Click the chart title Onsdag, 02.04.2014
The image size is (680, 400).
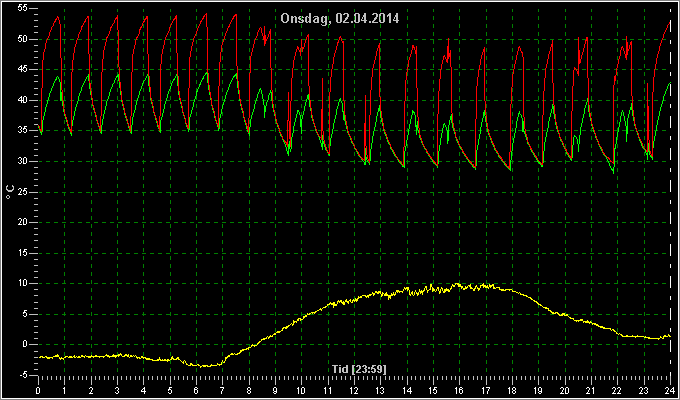340,19
